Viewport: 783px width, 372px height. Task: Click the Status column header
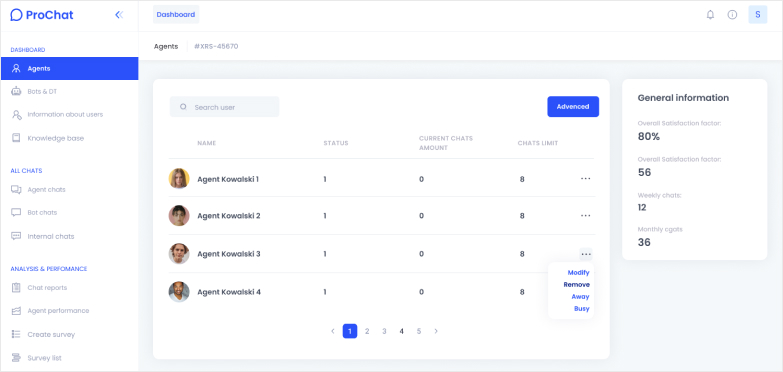(336, 143)
